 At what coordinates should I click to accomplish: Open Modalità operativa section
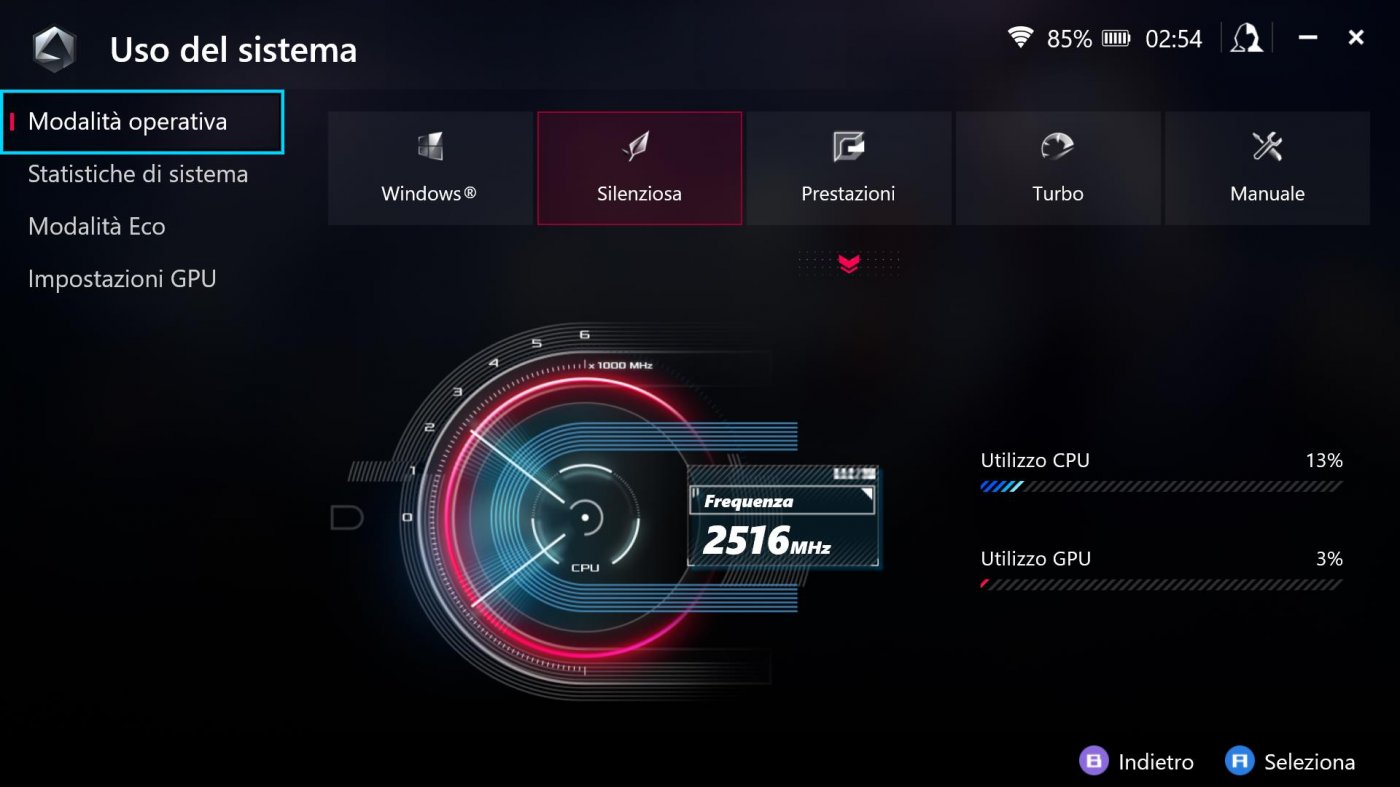143,122
